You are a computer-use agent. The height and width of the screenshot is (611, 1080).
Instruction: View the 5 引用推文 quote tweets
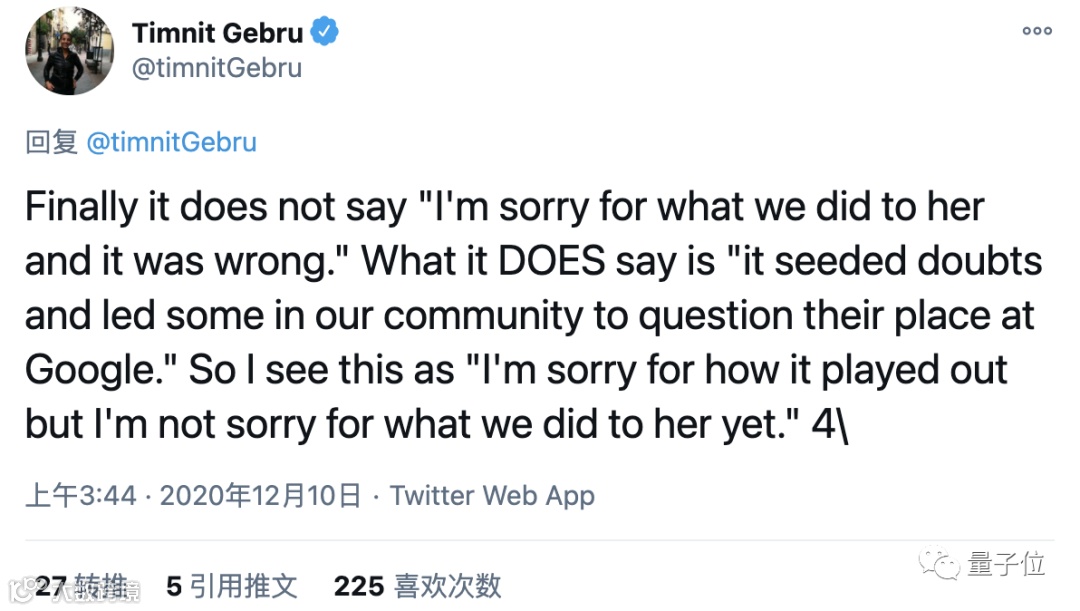pos(232,586)
